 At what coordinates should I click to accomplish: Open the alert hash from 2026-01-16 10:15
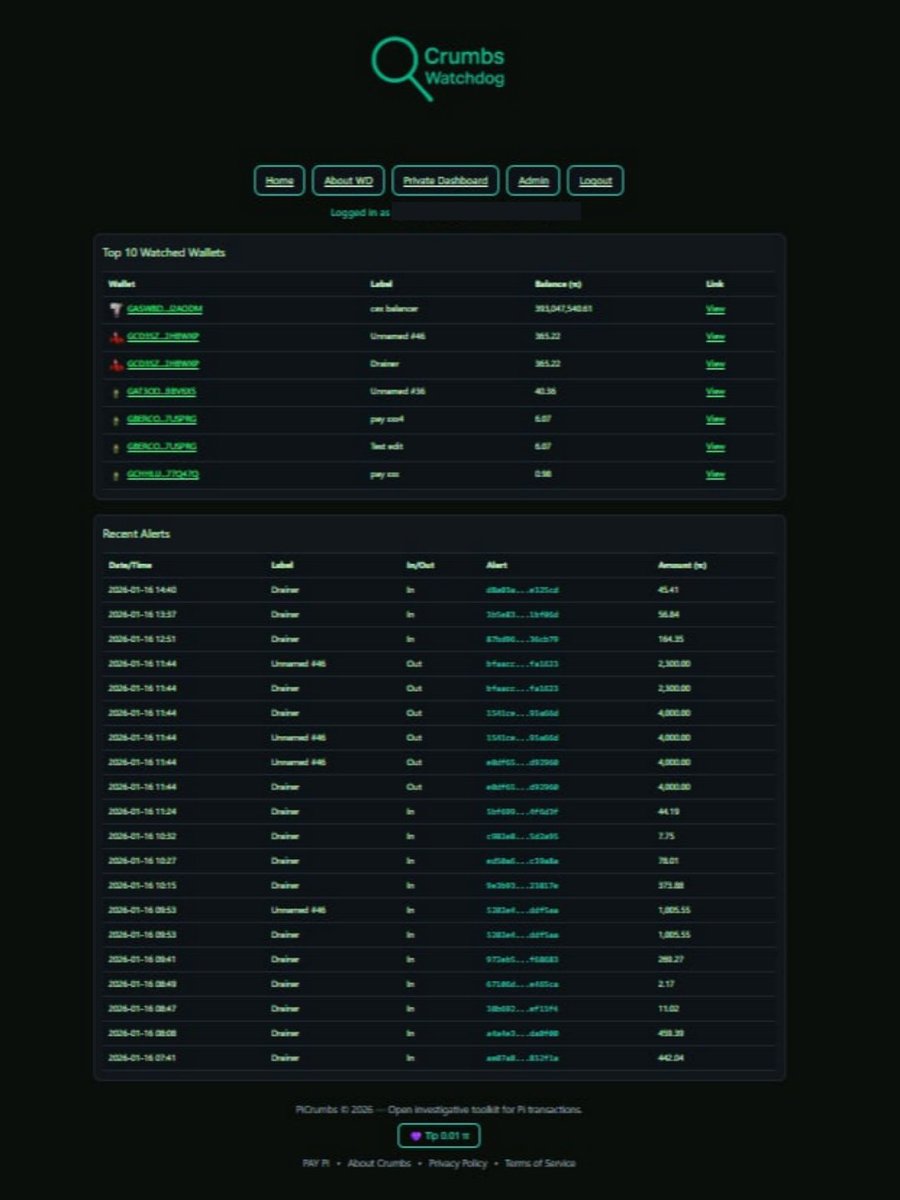tap(522, 886)
